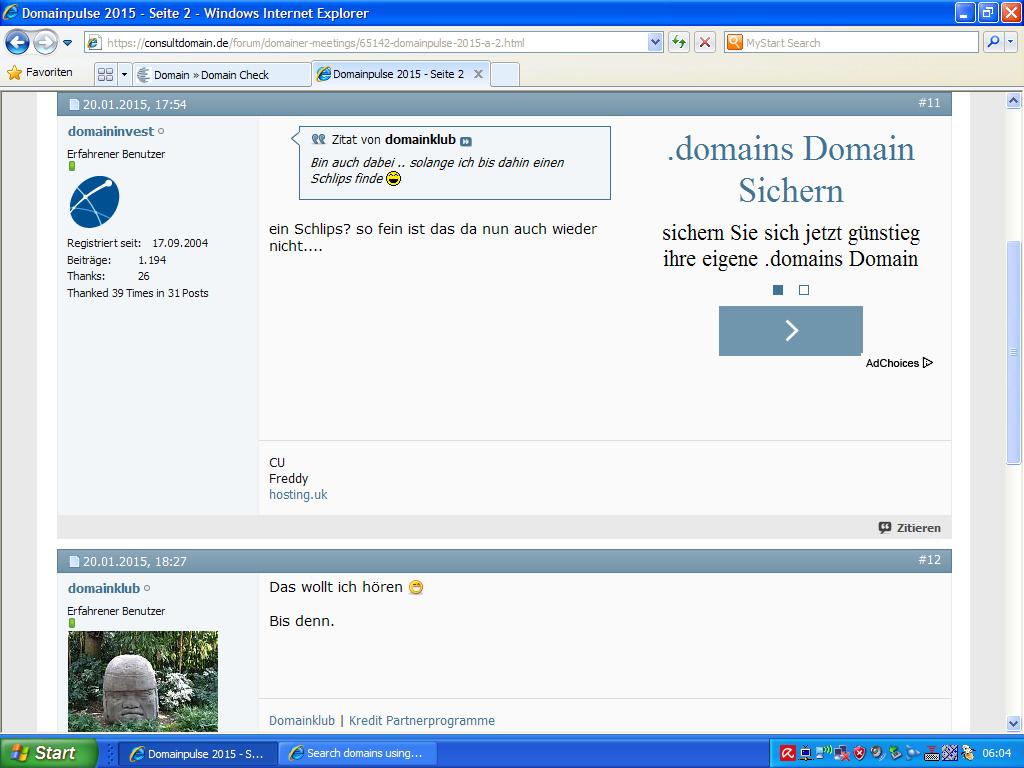1024x768 pixels.
Task: Open recent pages dropdown next to Forward
Action: point(68,43)
